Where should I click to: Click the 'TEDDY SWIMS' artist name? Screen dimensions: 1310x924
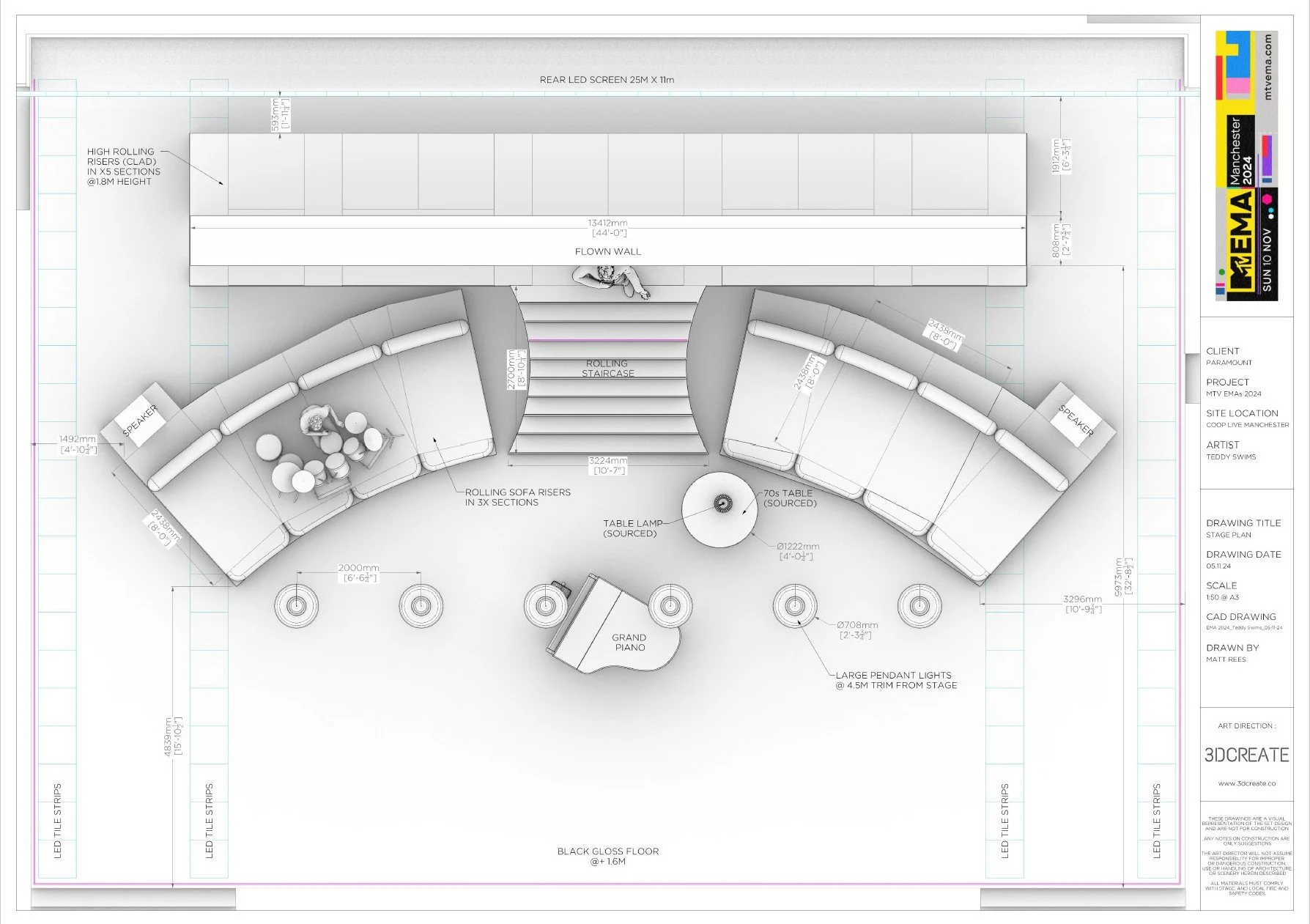click(1231, 457)
